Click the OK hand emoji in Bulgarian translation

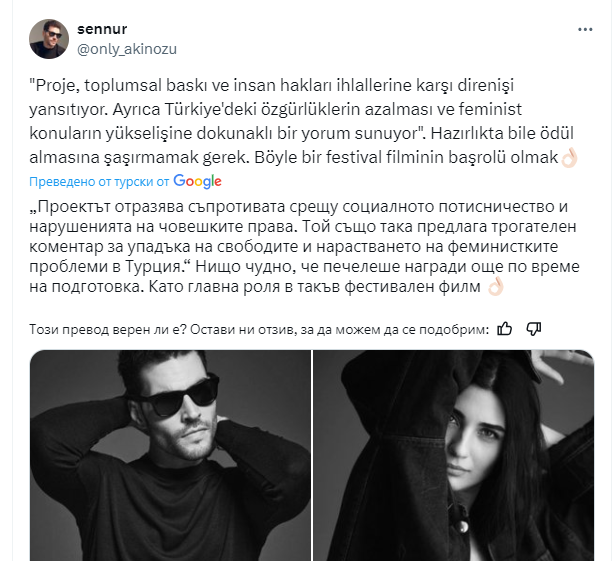click(x=495, y=287)
